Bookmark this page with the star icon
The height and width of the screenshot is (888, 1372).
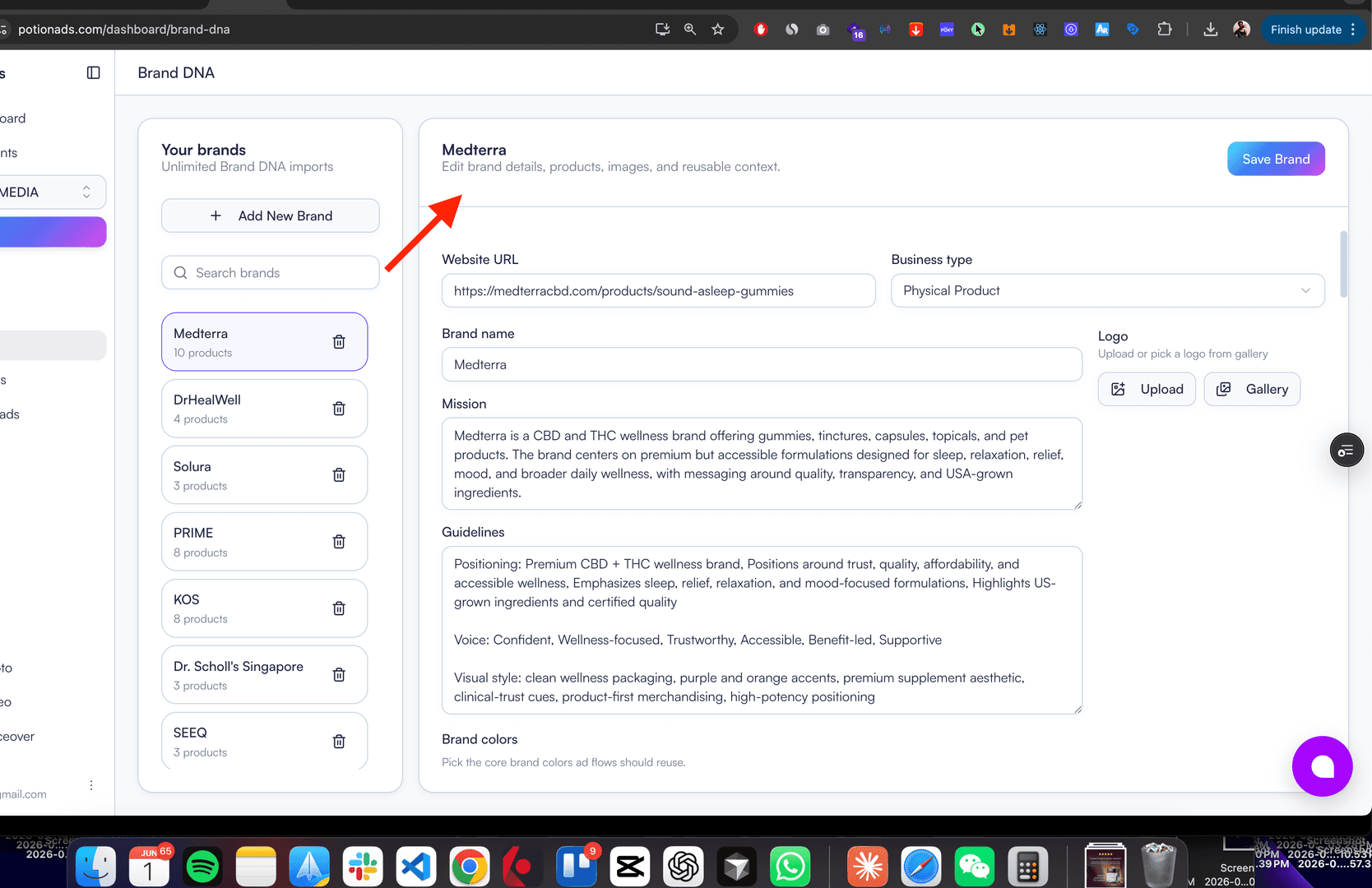pyautogui.click(x=718, y=30)
